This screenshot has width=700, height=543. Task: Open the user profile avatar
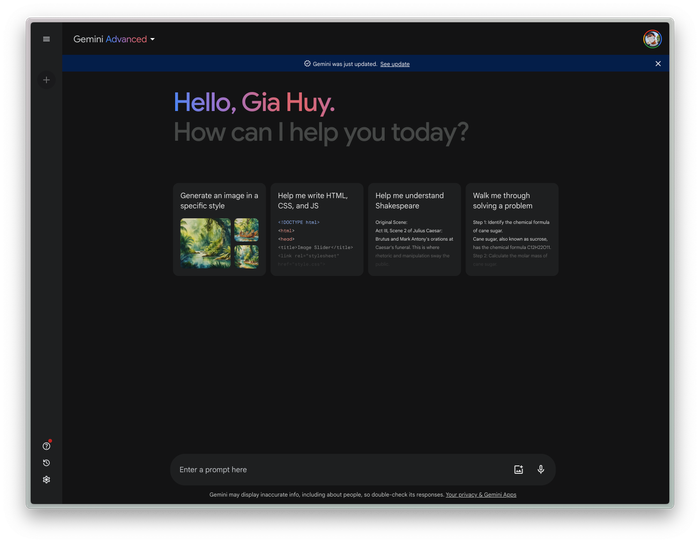coord(652,39)
